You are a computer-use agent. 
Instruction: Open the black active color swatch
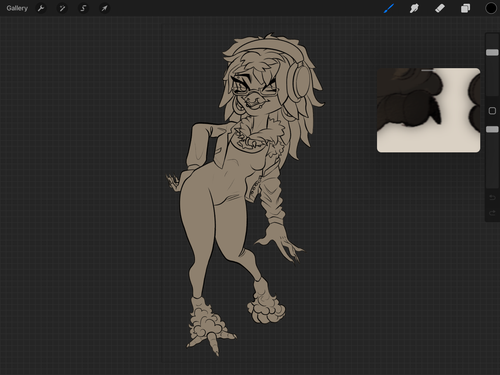pos(491,8)
